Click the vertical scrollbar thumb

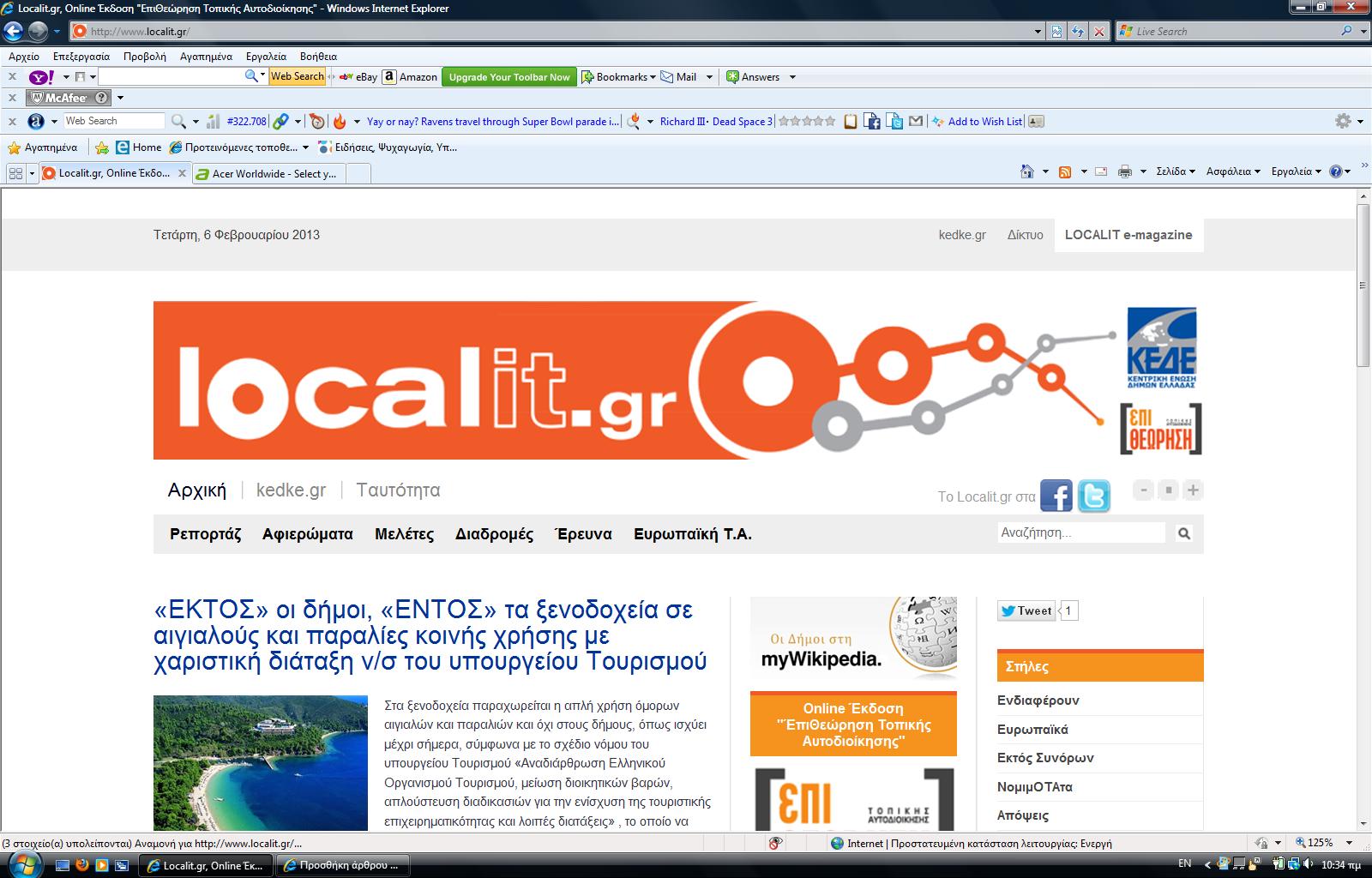pos(1363,286)
